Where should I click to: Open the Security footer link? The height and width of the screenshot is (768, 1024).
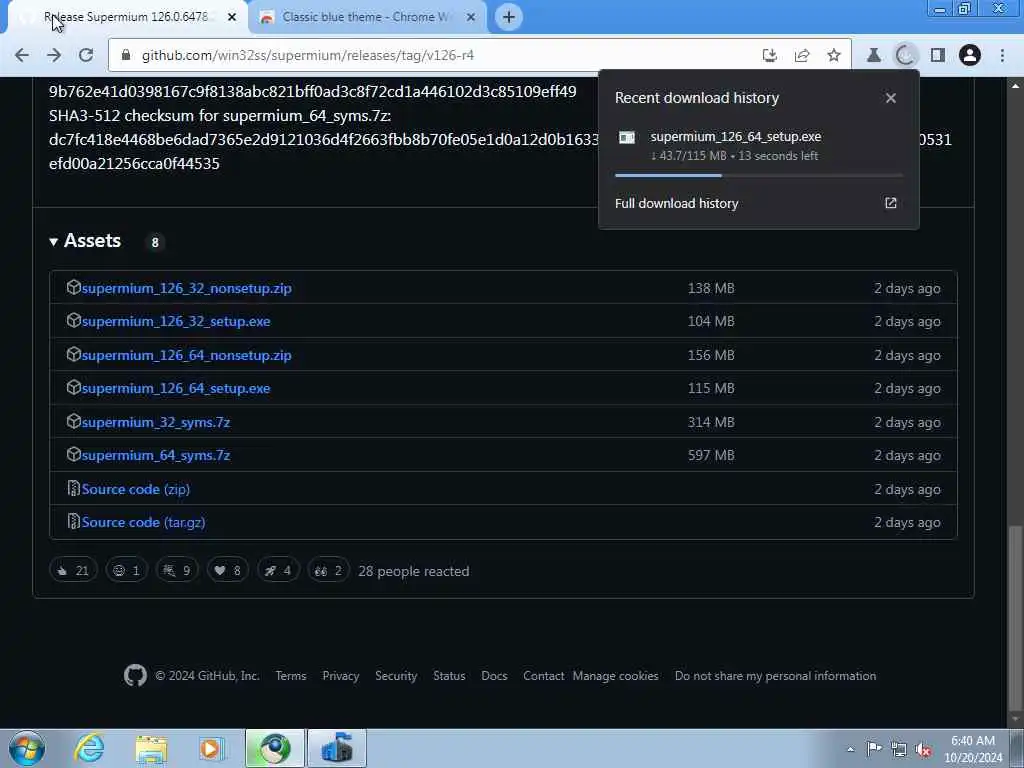[x=396, y=675]
